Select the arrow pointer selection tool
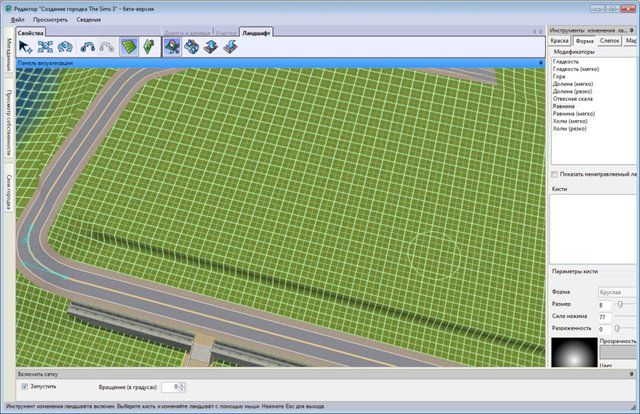Screen dimensions: 640x414 [25, 46]
